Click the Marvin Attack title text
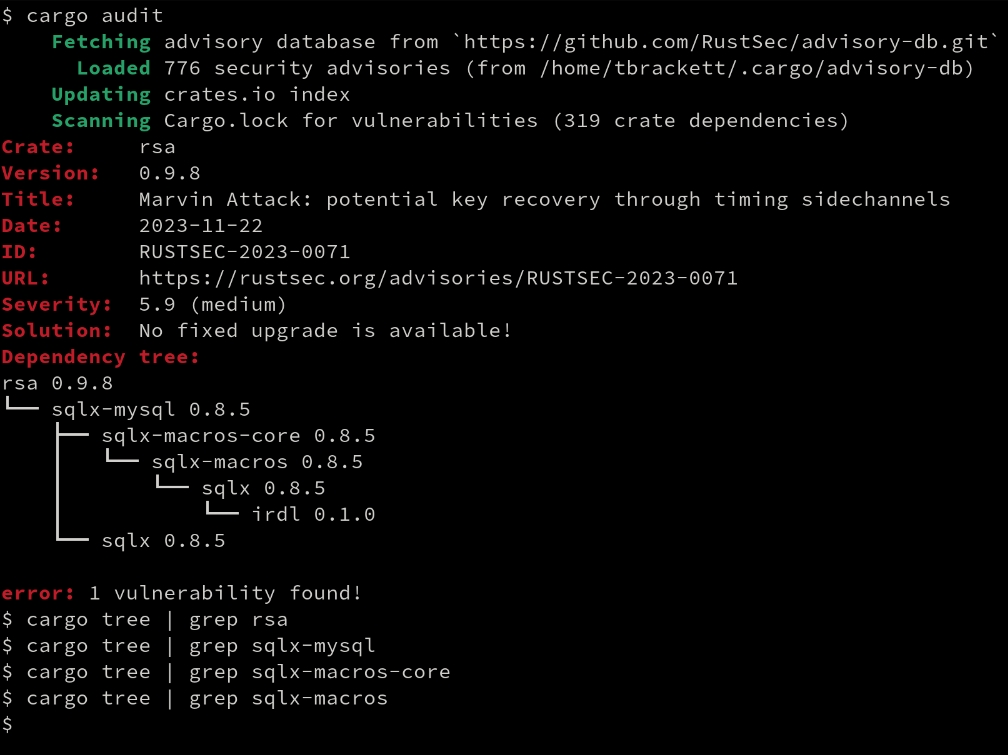The image size is (1008, 755). (544, 200)
